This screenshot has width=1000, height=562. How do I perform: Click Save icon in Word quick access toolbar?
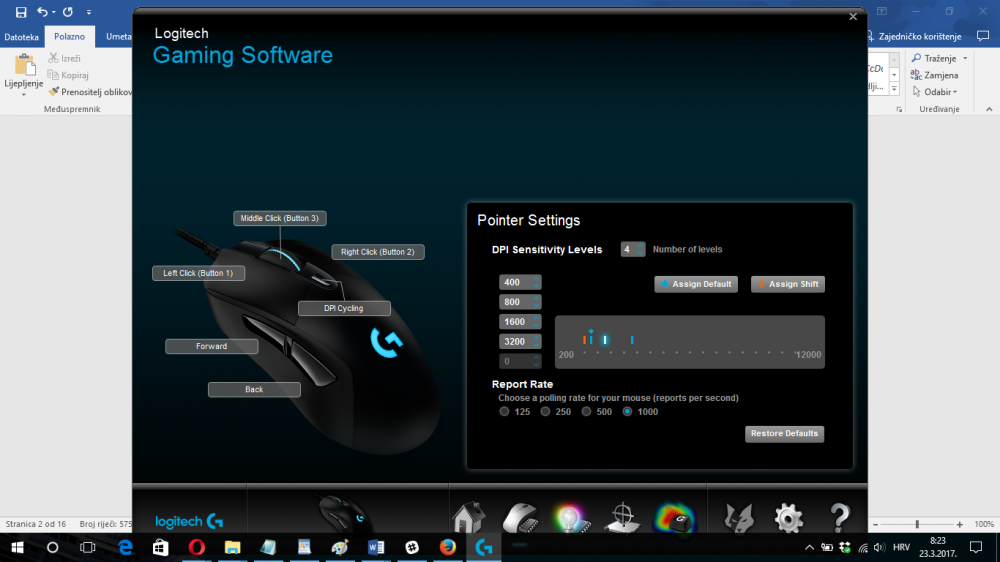(21, 12)
